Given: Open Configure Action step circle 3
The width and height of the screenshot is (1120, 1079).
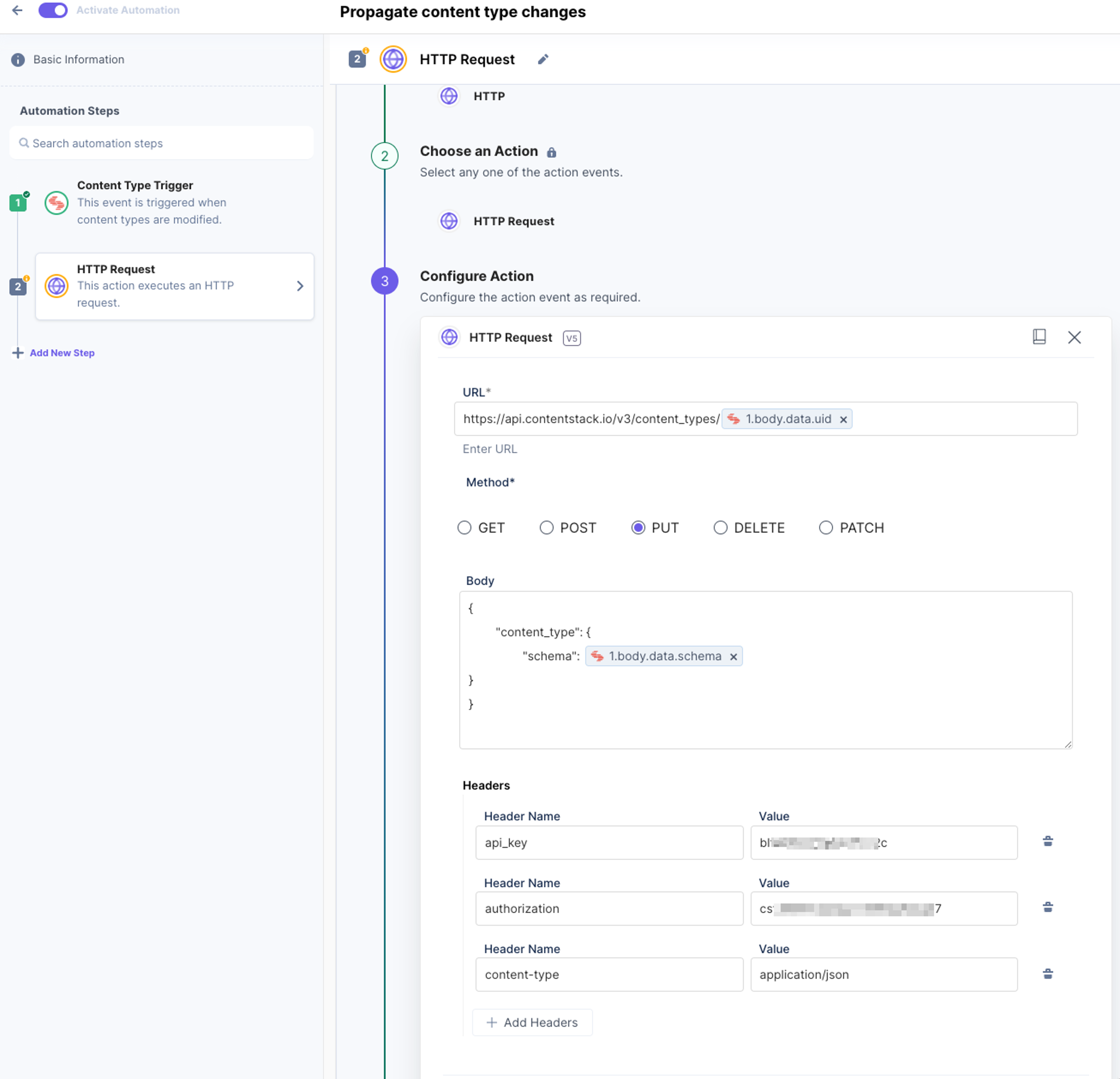Looking at the screenshot, I should click(x=385, y=281).
